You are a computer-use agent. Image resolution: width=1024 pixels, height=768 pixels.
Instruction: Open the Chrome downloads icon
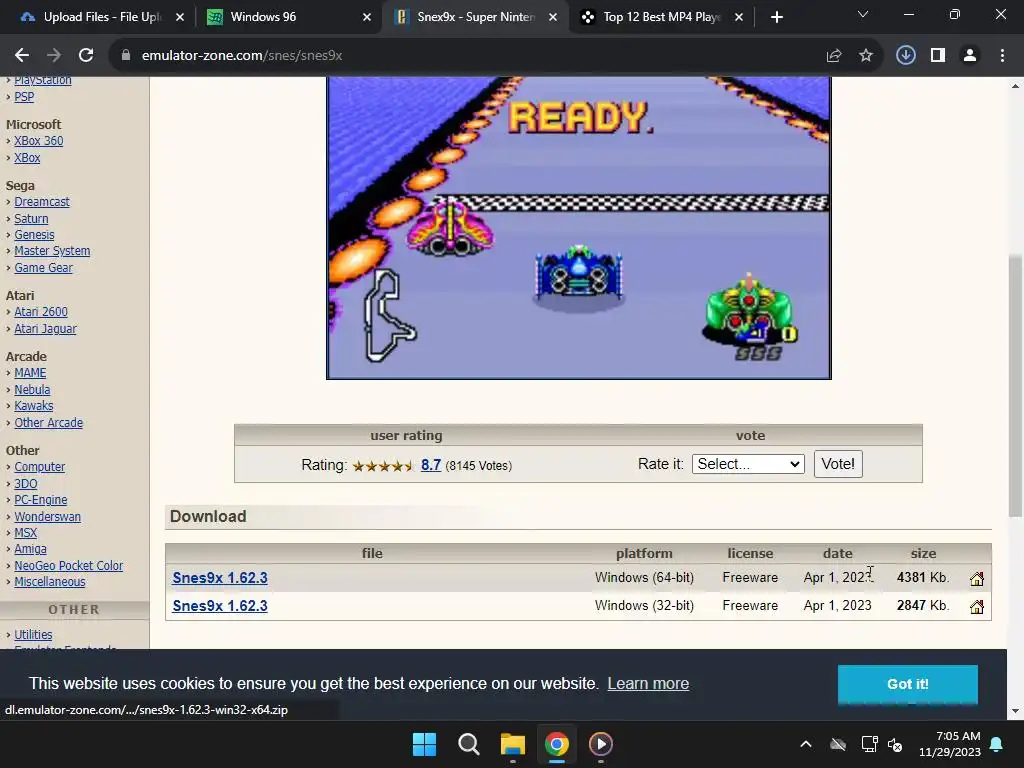click(905, 56)
